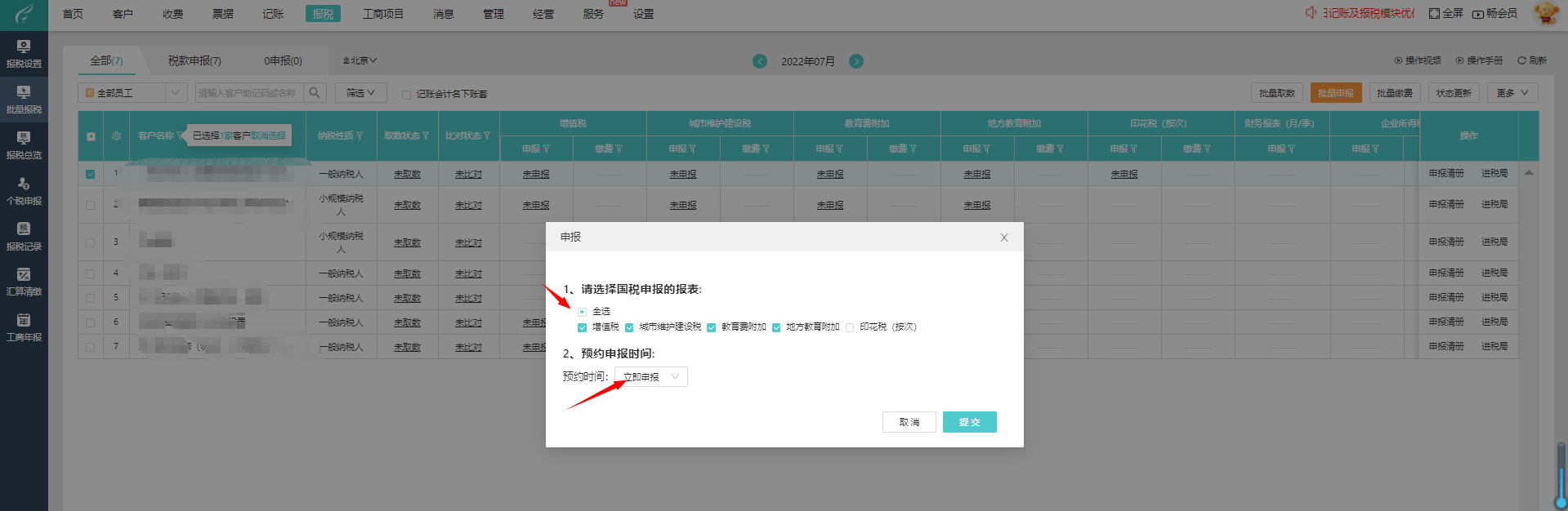Click the customer code search input field
The height and width of the screenshot is (511, 1568).
click(x=248, y=93)
